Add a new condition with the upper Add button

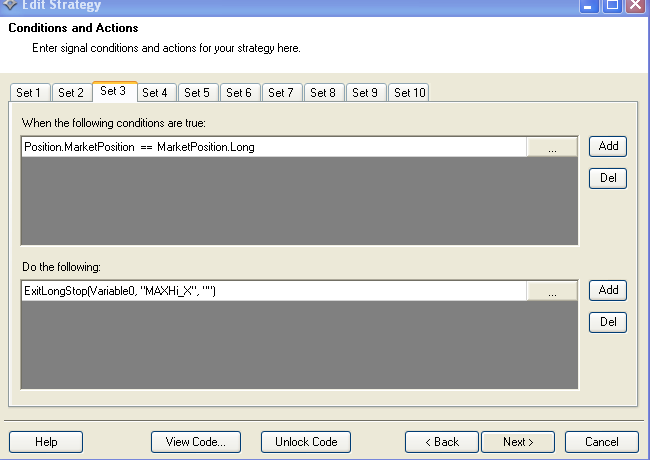(608, 146)
